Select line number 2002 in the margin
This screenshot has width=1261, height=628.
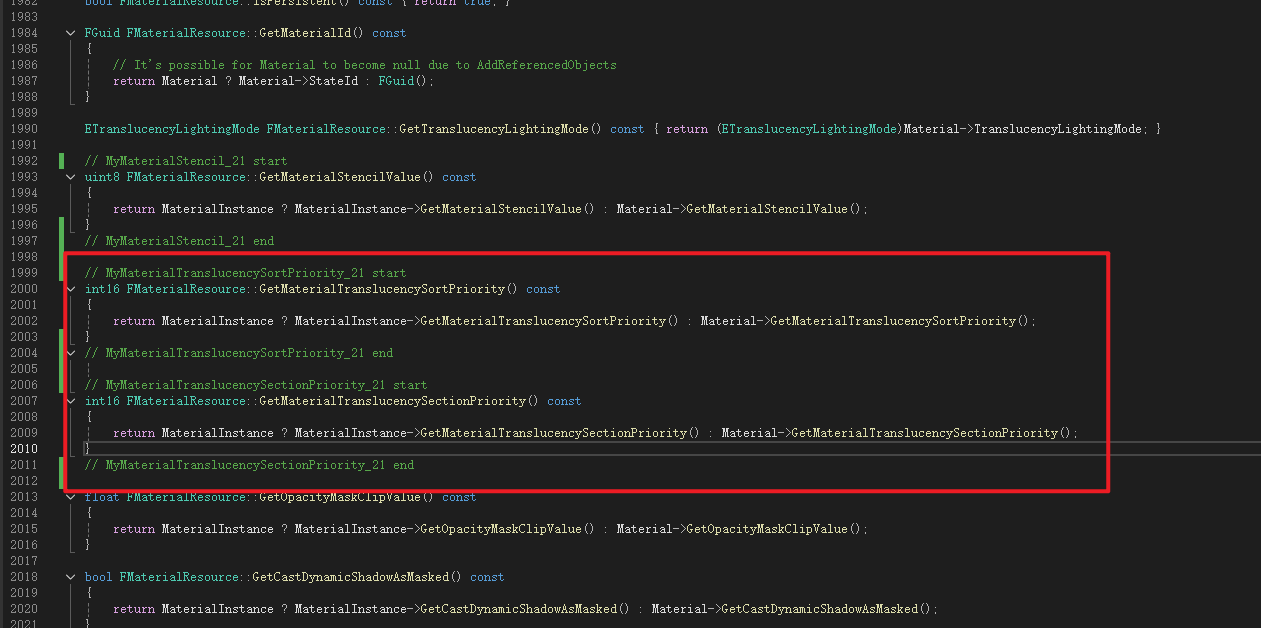click(24, 321)
